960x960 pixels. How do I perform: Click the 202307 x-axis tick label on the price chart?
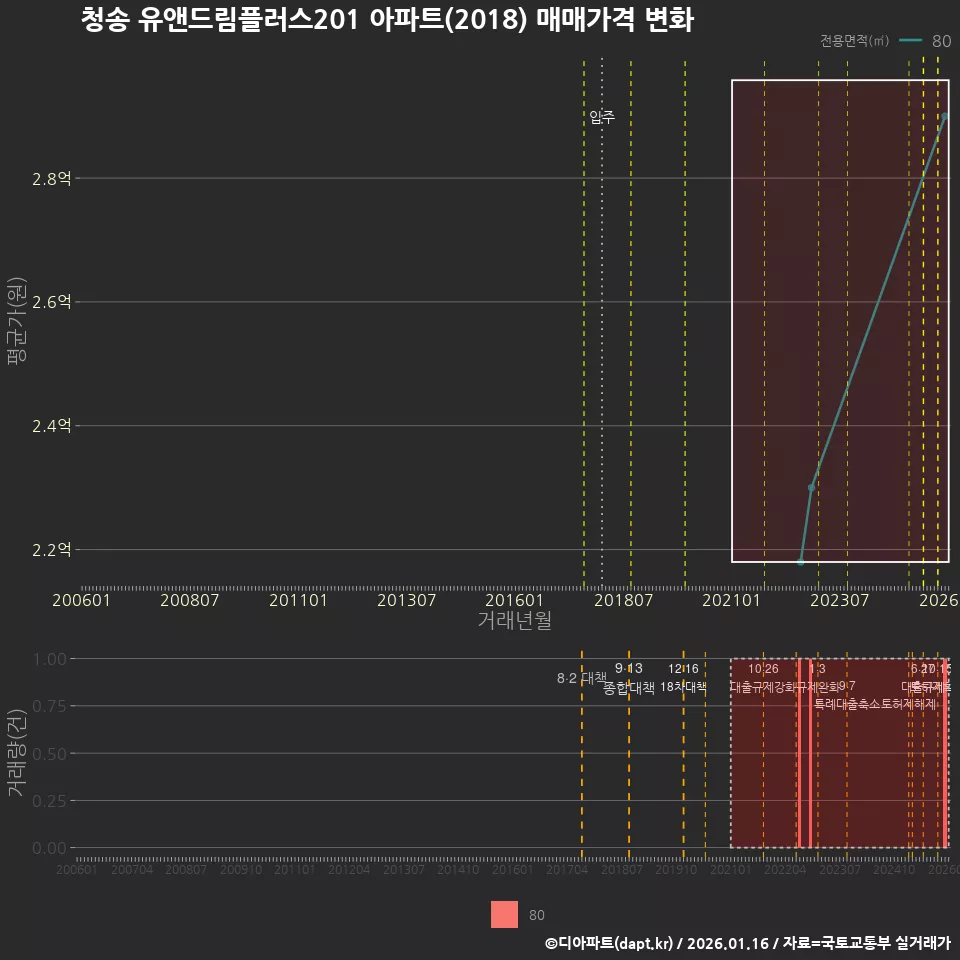click(x=839, y=600)
